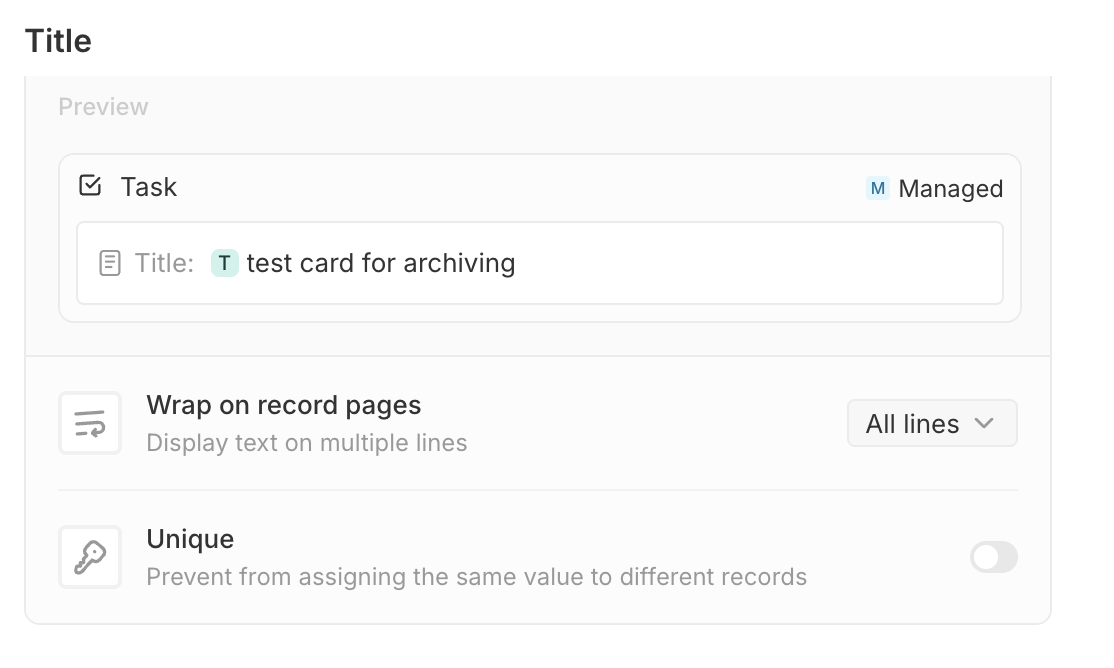The width and height of the screenshot is (1114, 668).
Task: Click the Task checkbox icon
Action: pyautogui.click(x=90, y=186)
